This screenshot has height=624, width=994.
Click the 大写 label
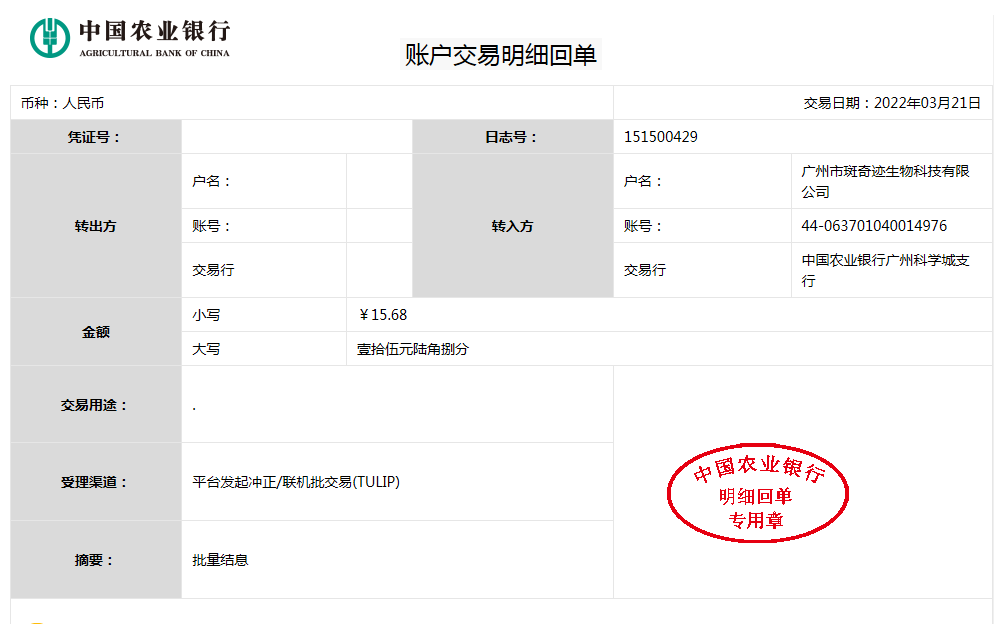[206, 349]
